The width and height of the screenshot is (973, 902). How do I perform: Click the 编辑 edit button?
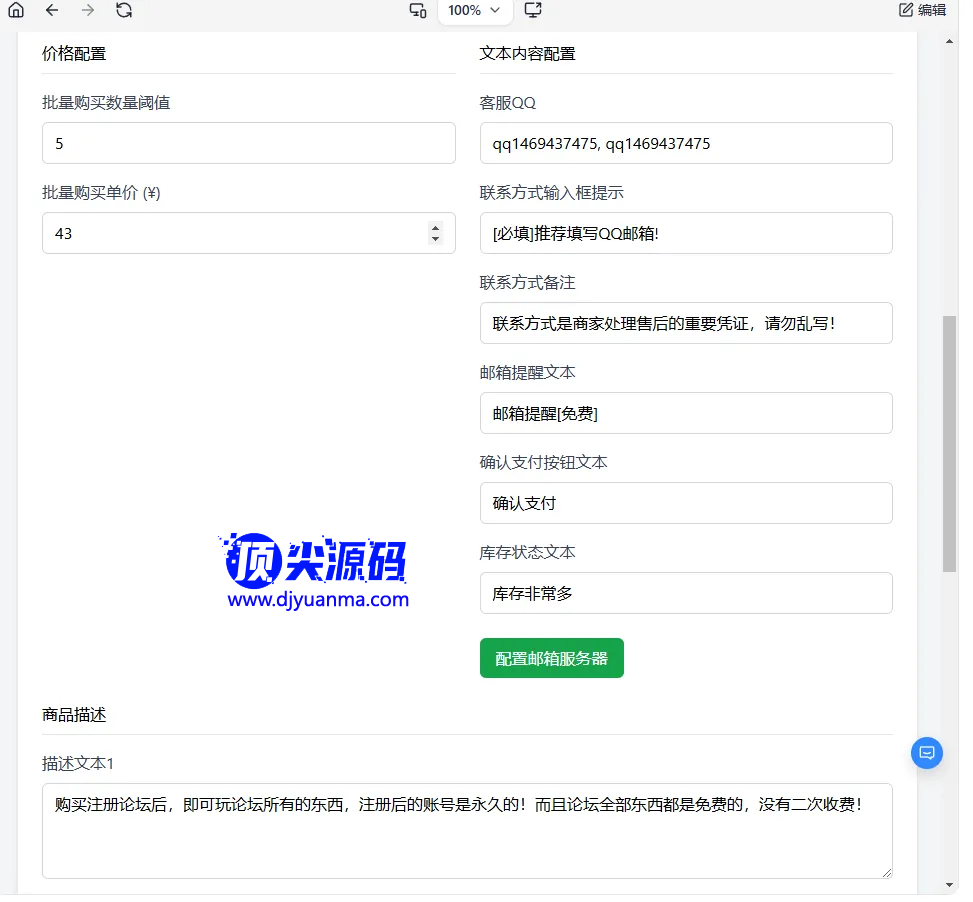pyautogui.click(x=922, y=11)
